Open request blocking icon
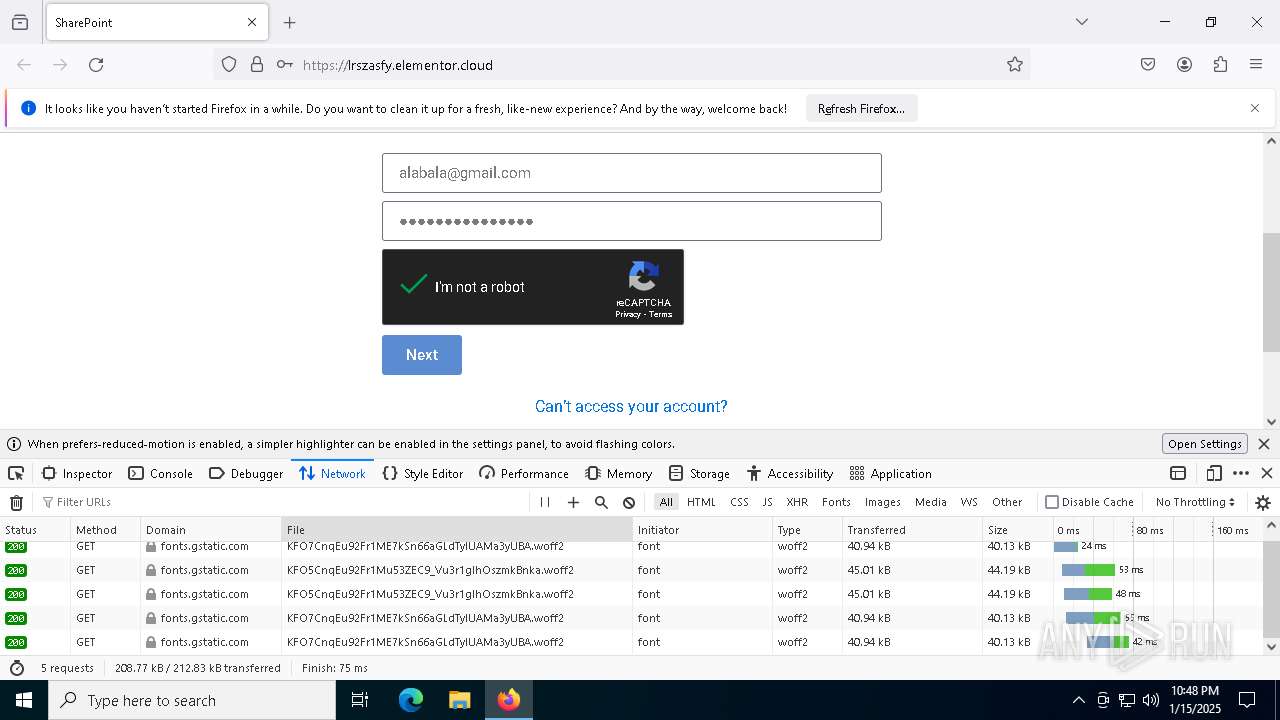 [629, 503]
